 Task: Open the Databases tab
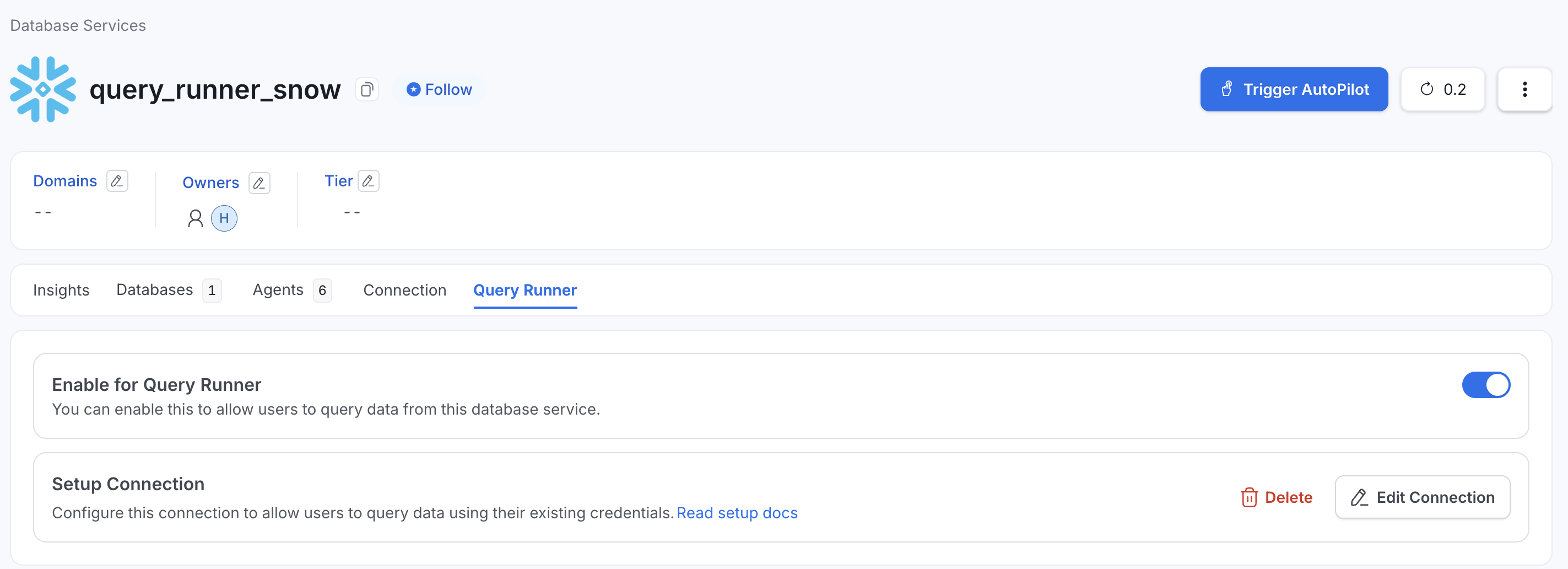point(154,290)
